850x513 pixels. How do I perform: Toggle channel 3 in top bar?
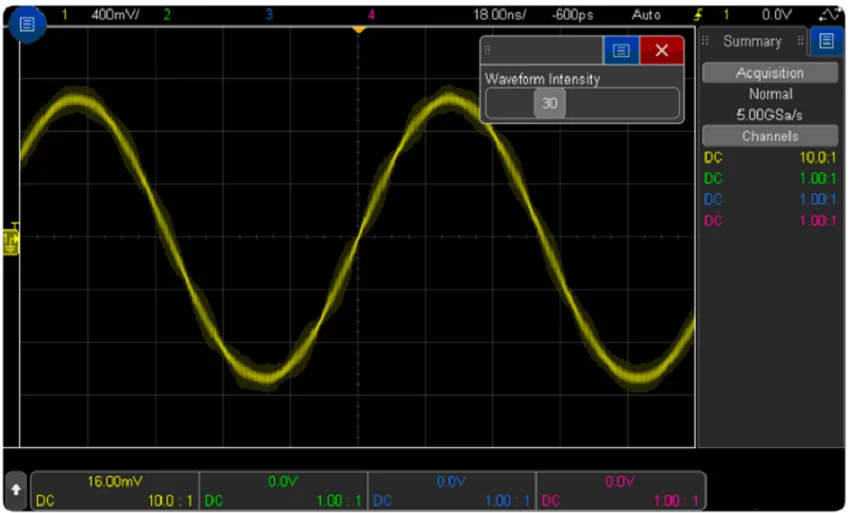coord(268,15)
